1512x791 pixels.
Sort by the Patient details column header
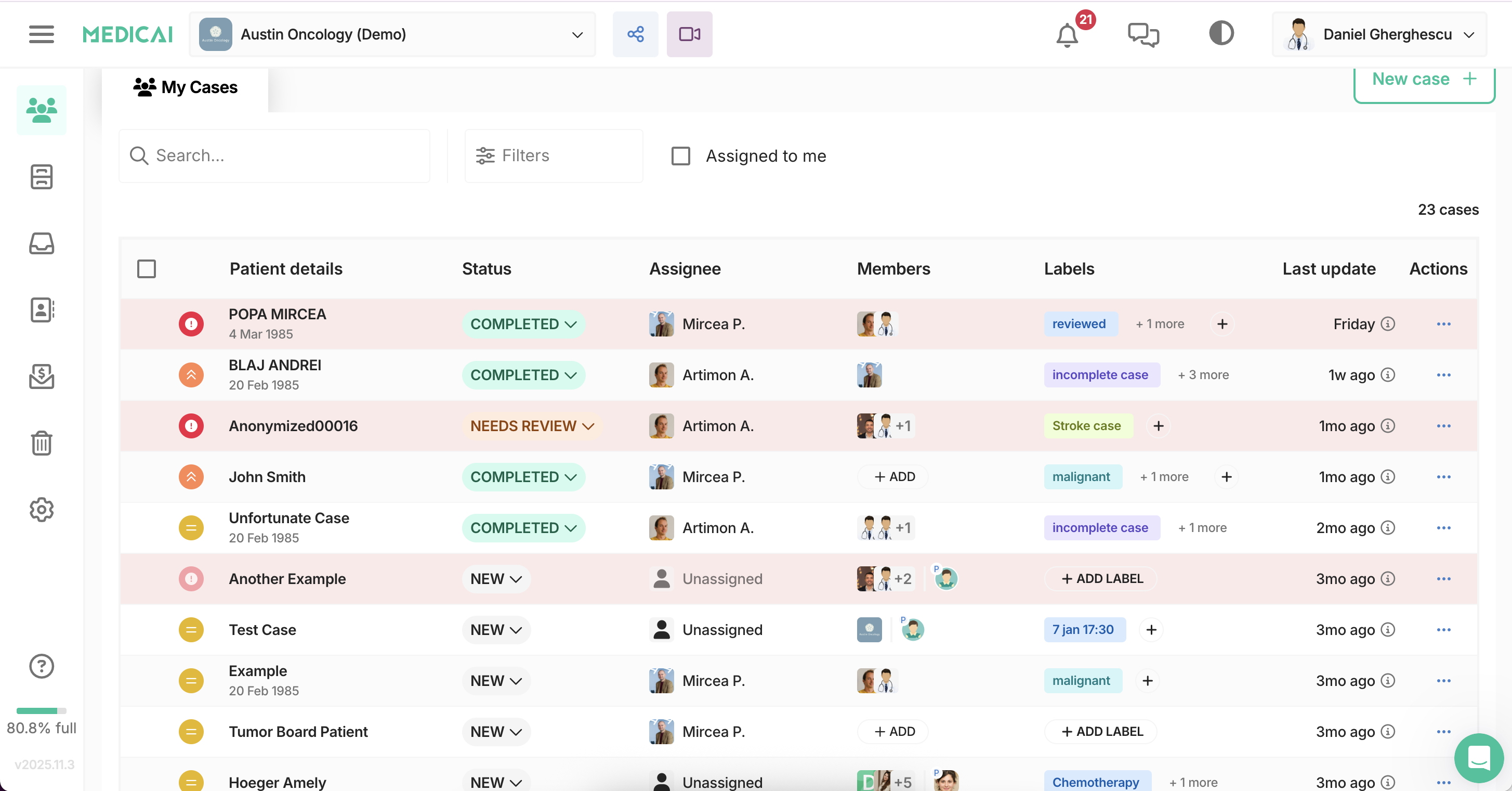coord(286,268)
